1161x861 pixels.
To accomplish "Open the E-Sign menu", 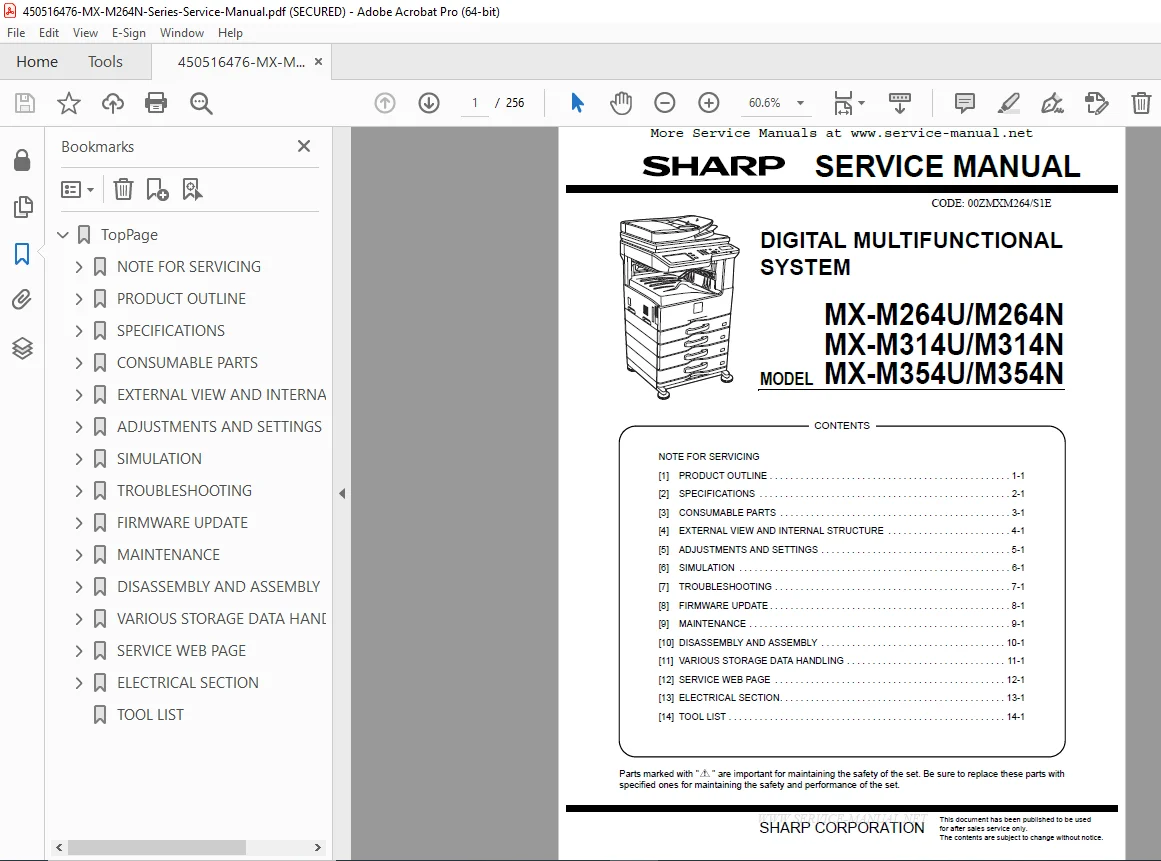I will [x=129, y=33].
